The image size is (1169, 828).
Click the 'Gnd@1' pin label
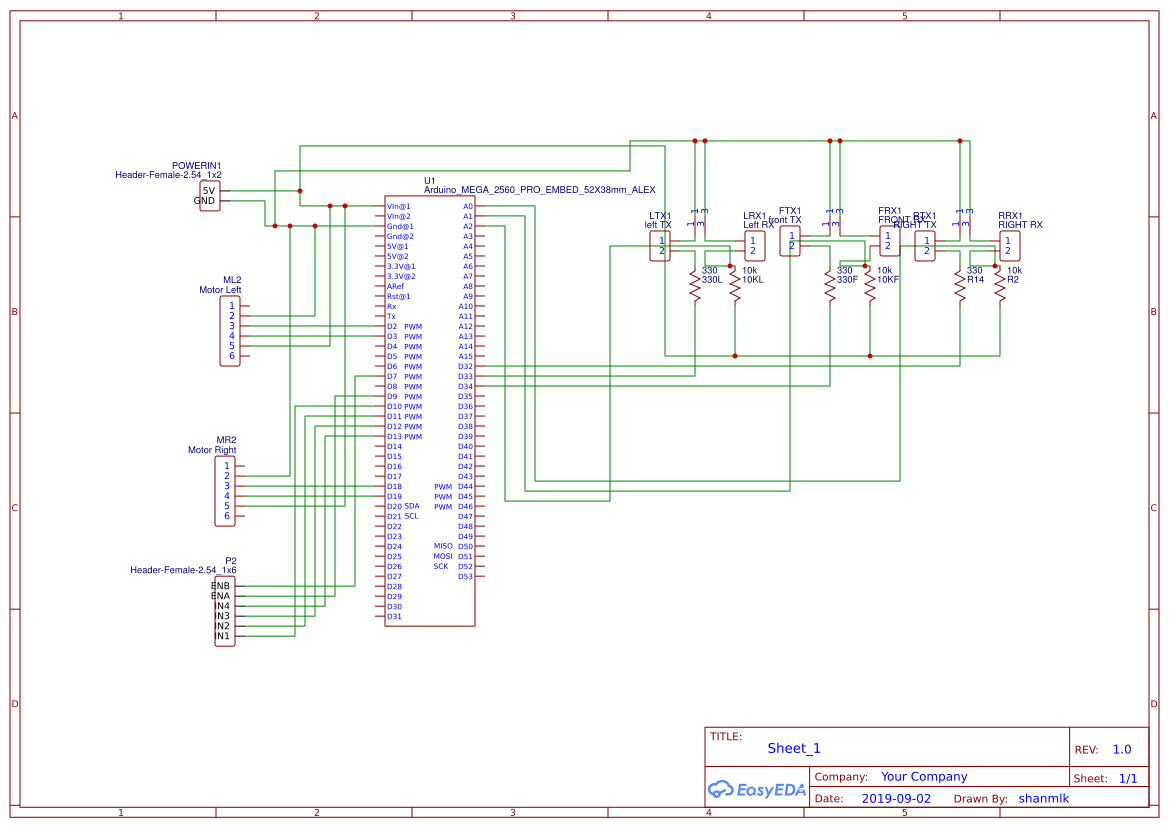[x=400, y=227]
